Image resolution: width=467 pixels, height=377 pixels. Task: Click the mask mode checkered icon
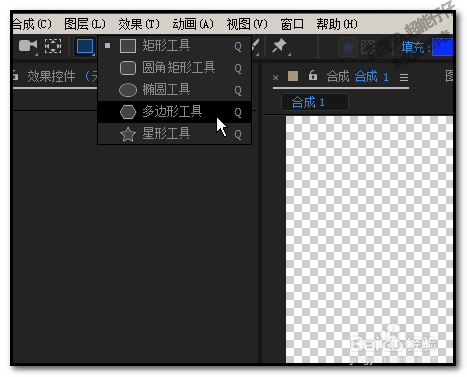pyautogui.click(x=368, y=47)
